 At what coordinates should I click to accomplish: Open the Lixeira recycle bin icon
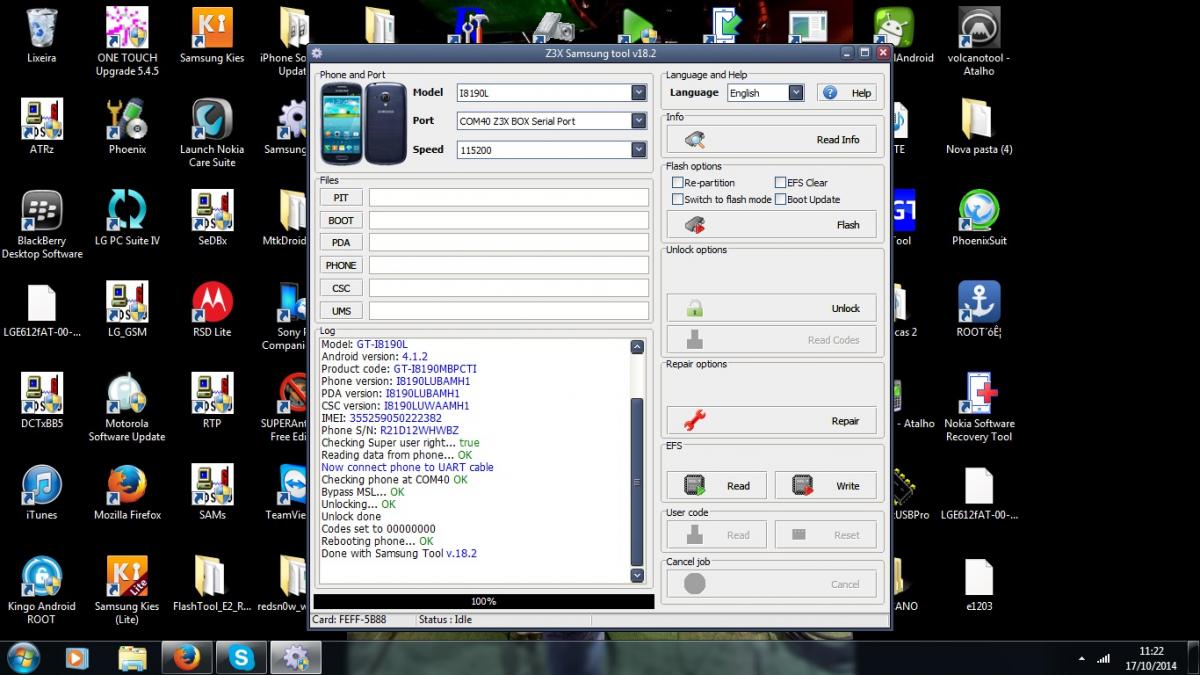tap(42, 36)
